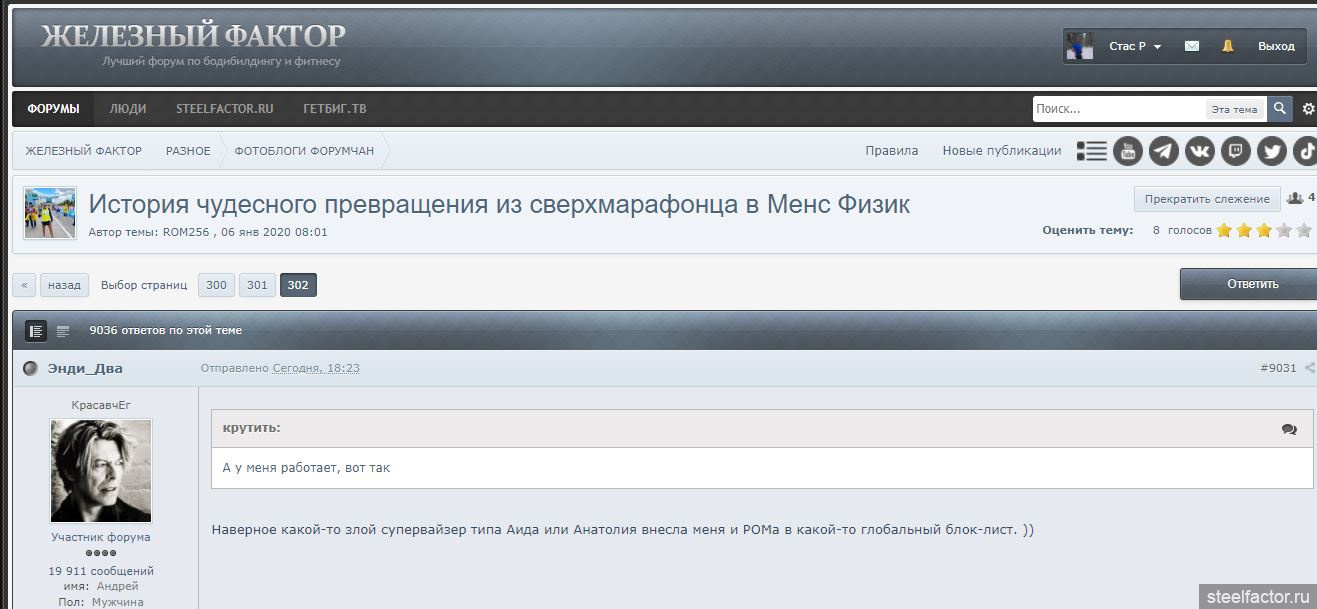Switch to standard post view mode
The height and width of the screenshot is (609, 1317).
pyautogui.click(x=36, y=331)
